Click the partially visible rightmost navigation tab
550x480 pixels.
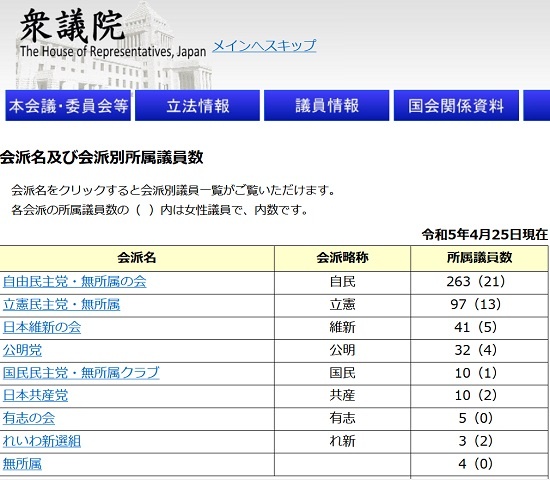[x=537, y=106]
